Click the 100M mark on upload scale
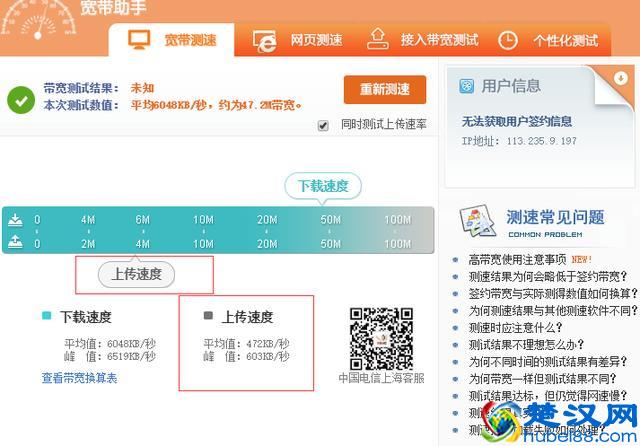 pos(398,244)
